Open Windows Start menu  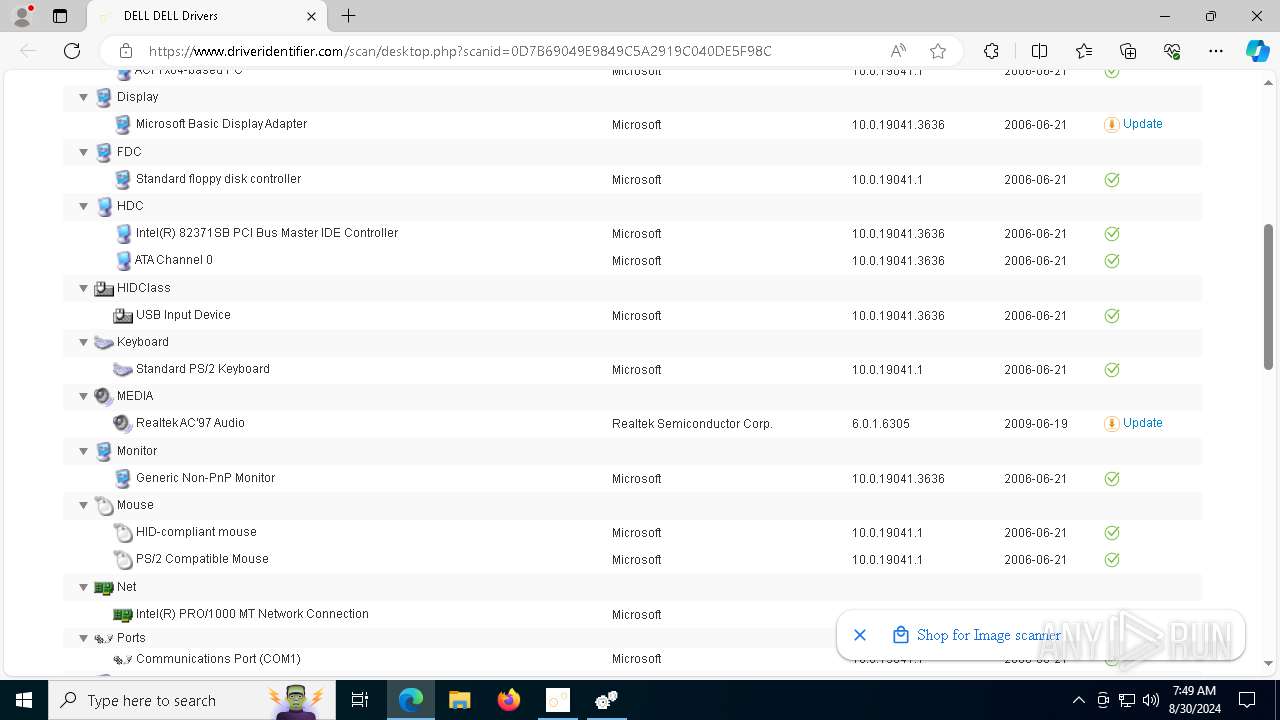[x=24, y=700]
